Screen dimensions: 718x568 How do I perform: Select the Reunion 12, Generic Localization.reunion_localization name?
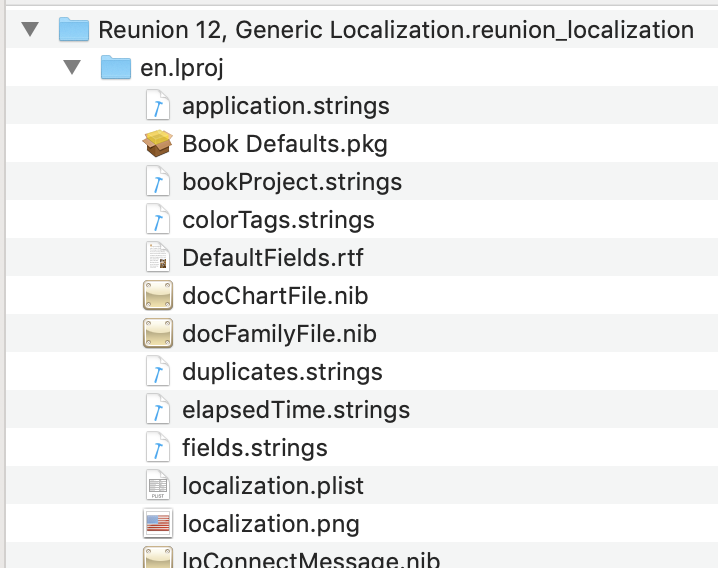(396, 30)
